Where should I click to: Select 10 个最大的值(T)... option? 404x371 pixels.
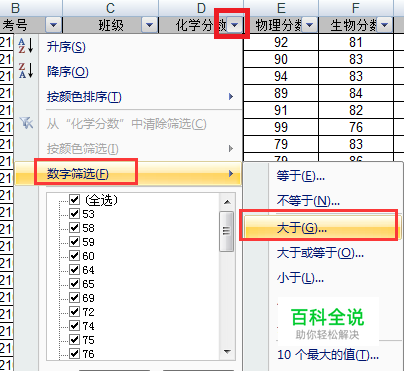(x=328, y=355)
